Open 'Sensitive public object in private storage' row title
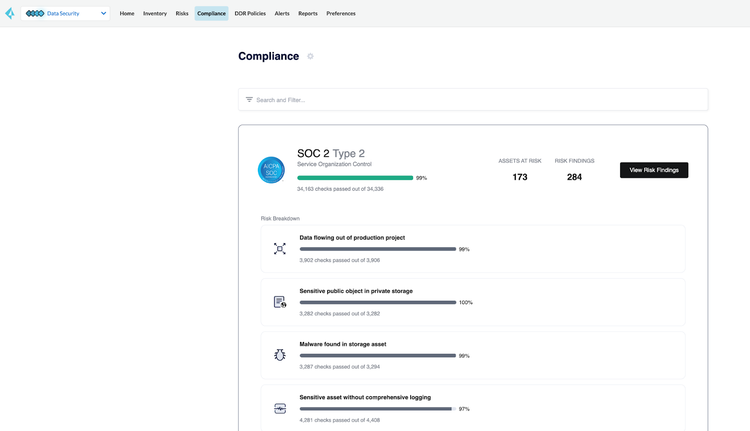This screenshot has width=750, height=431. pos(356,291)
